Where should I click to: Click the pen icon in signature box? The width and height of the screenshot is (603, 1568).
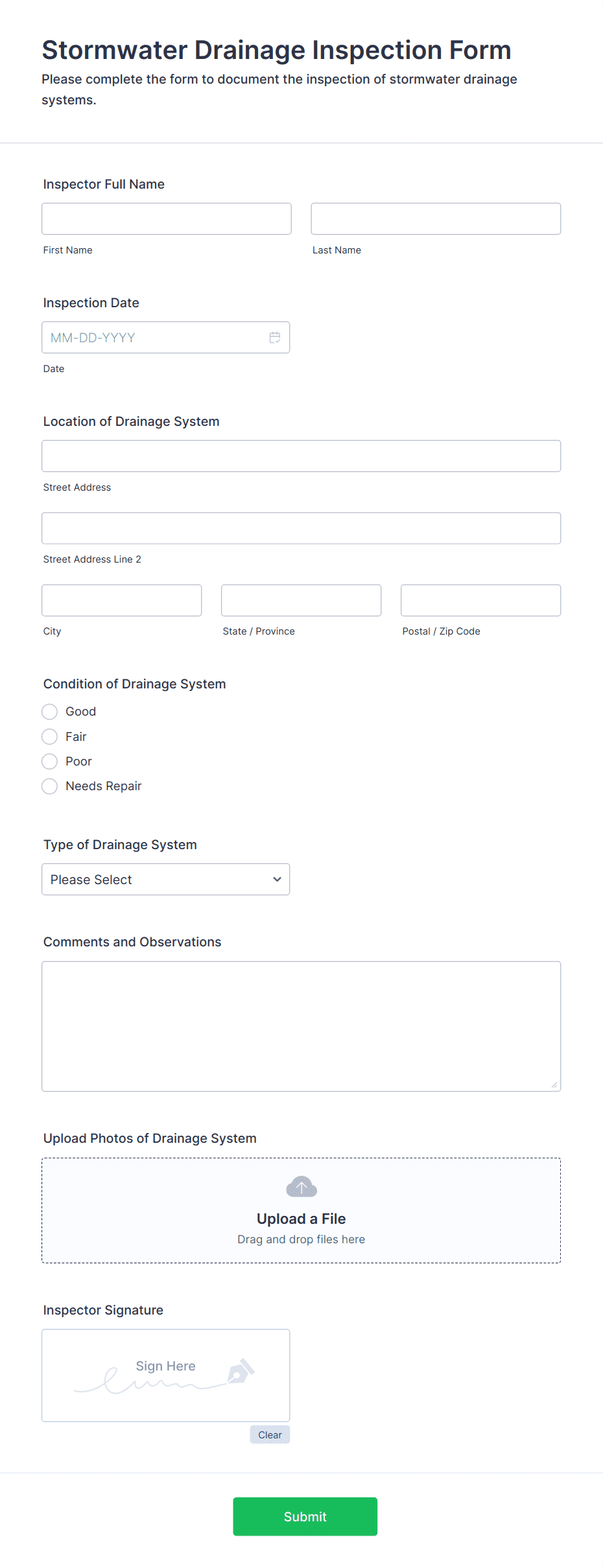click(241, 1371)
